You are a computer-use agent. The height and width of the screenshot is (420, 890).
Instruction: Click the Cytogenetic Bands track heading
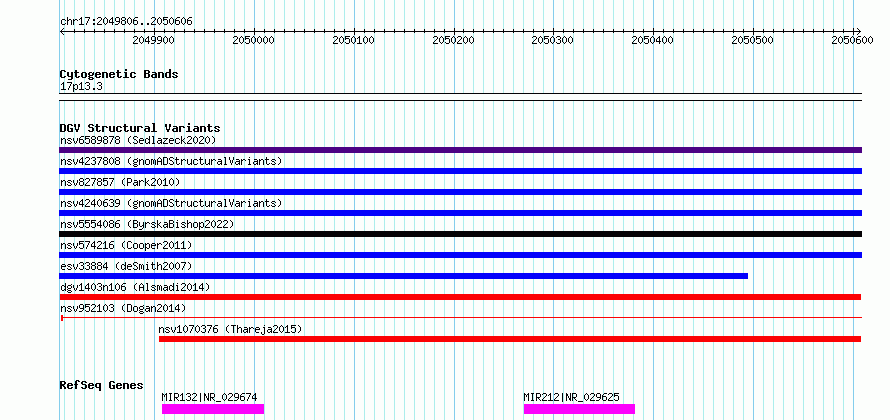click(x=119, y=74)
